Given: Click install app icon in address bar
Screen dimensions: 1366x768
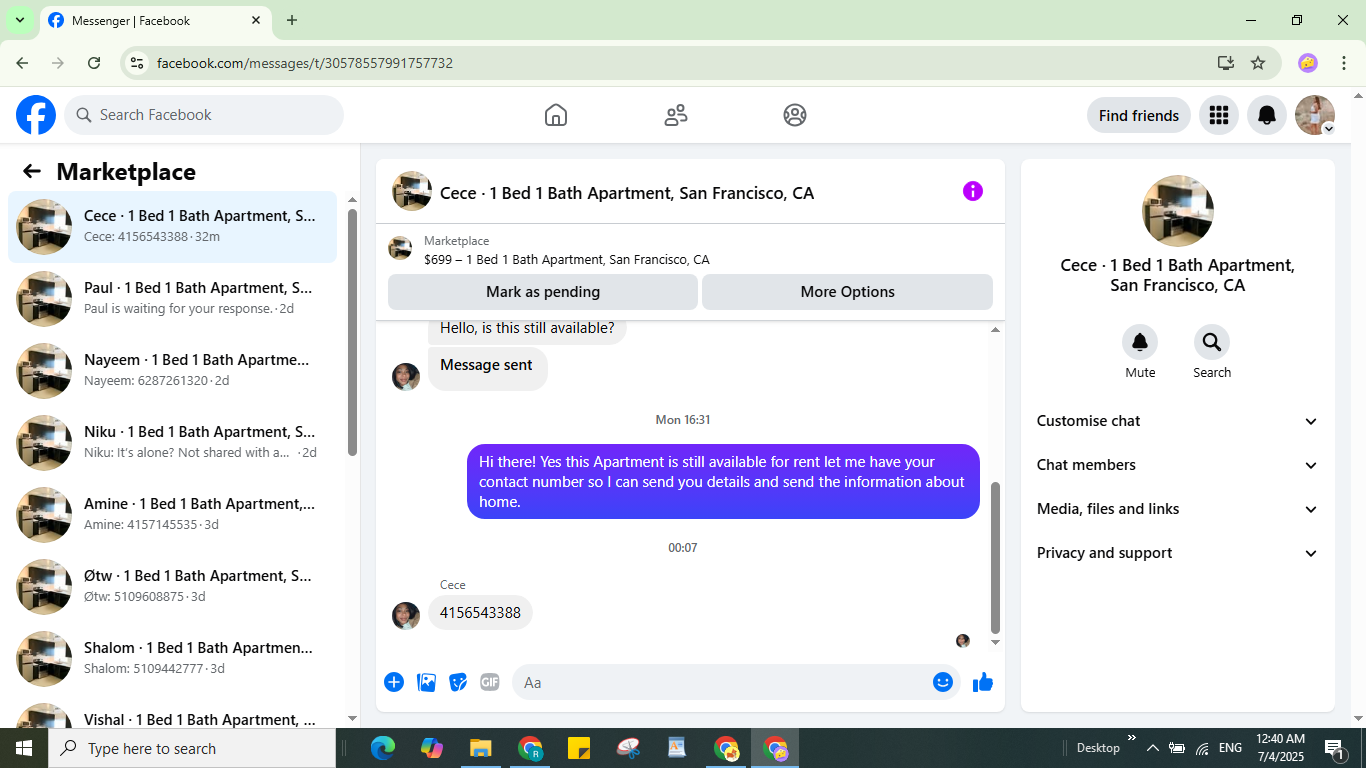Looking at the screenshot, I should (1226, 63).
